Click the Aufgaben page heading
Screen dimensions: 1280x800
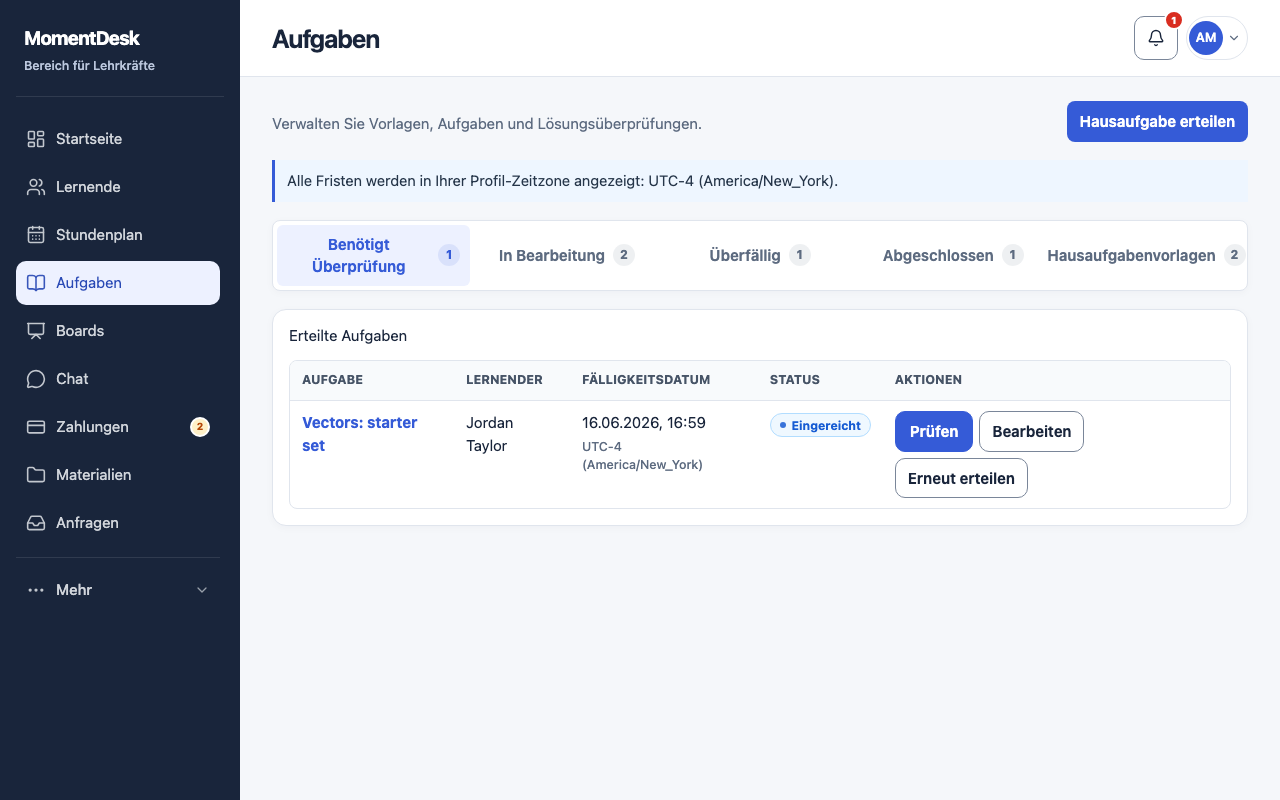tap(326, 40)
